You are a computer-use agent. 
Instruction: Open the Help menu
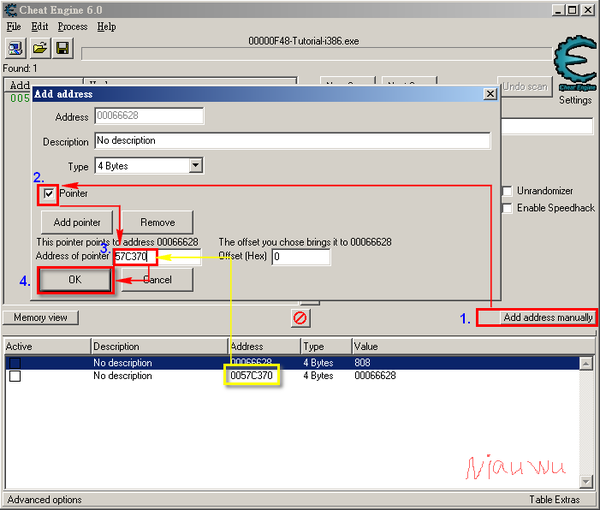106,27
